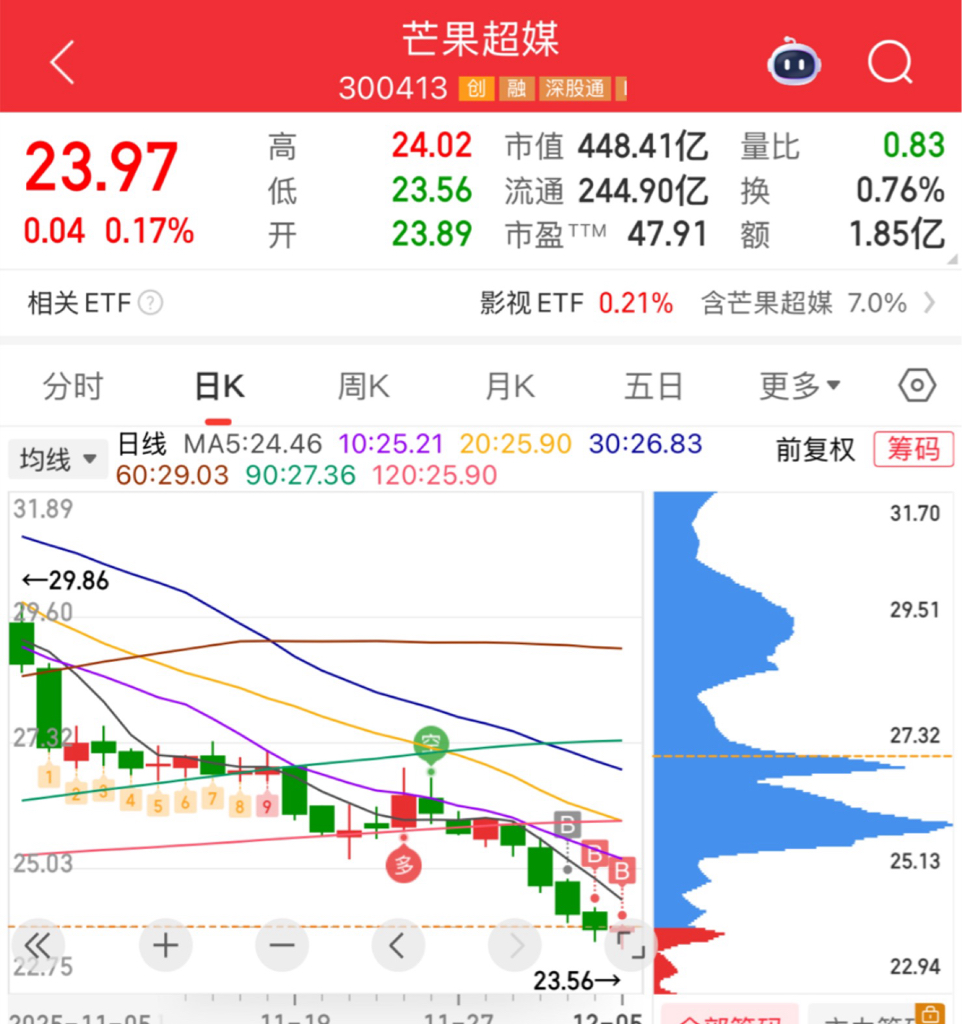
Task: Tap the 60:29.03 moving average value
Action: (172, 475)
